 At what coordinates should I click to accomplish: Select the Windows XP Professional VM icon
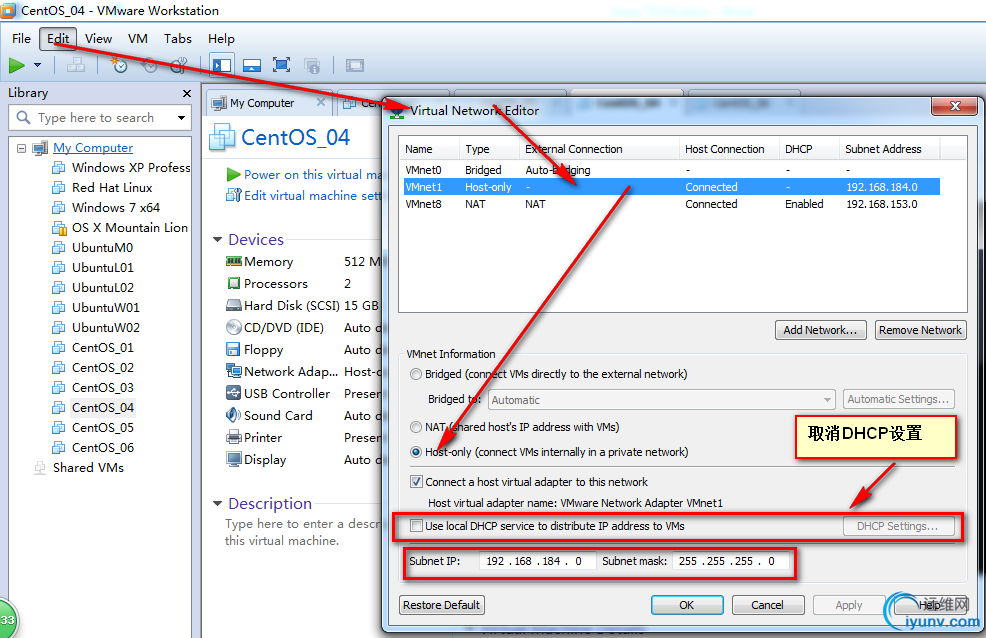(x=58, y=168)
